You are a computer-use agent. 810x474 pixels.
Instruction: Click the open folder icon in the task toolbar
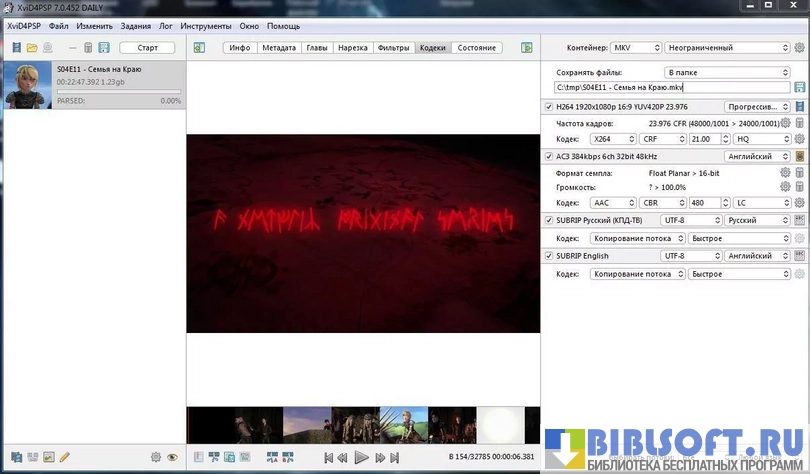coord(32,48)
